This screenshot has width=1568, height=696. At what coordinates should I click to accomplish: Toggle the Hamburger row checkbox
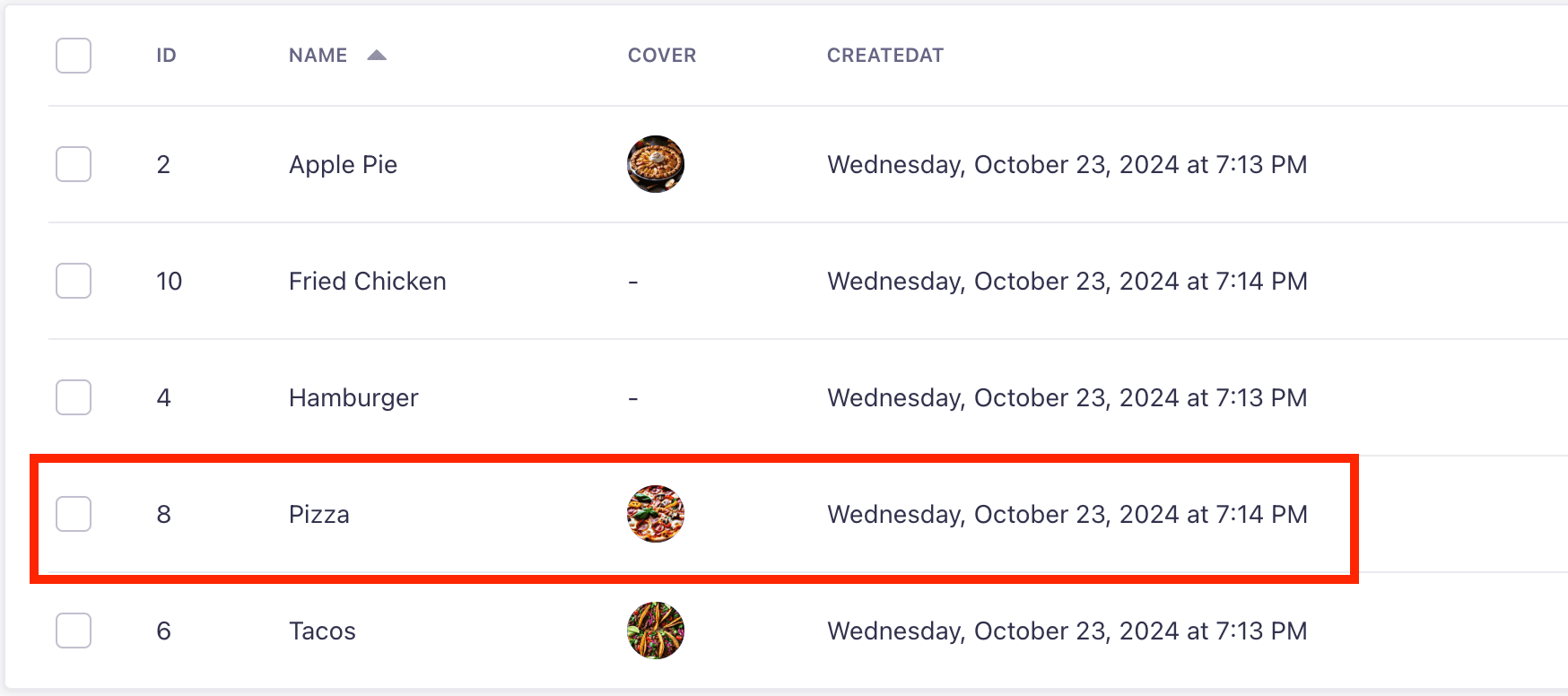(x=74, y=397)
